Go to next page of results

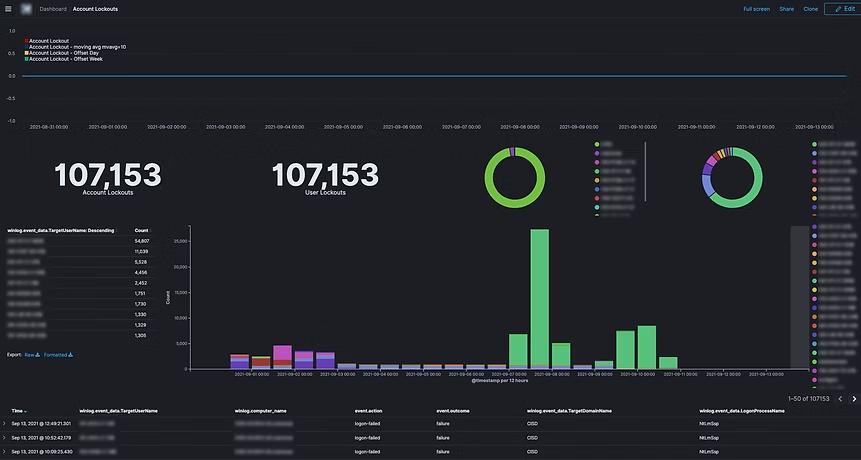tap(854, 399)
